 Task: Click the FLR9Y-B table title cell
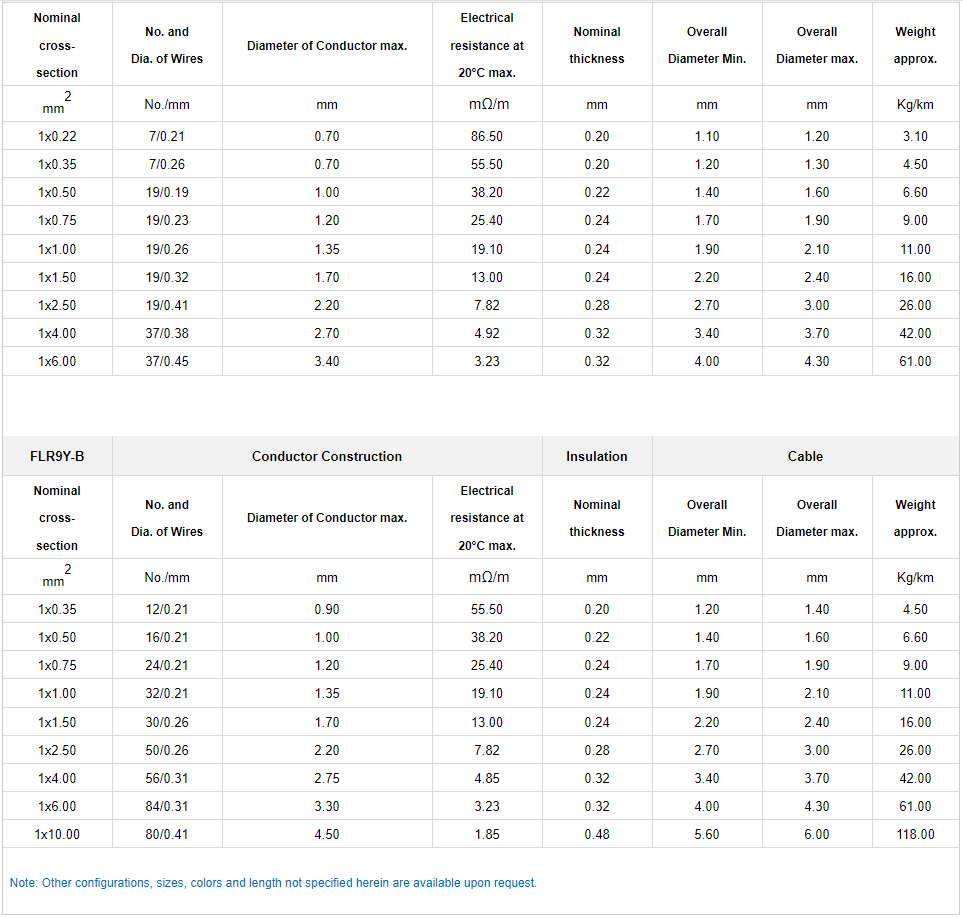click(x=57, y=456)
